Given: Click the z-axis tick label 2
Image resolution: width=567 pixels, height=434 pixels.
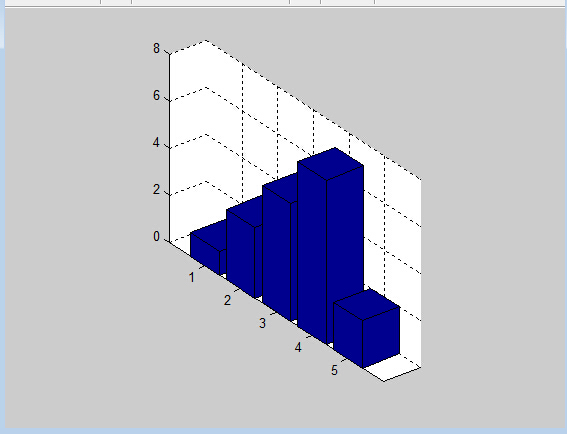Looking at the screenshot, I should tap(156, 190).
